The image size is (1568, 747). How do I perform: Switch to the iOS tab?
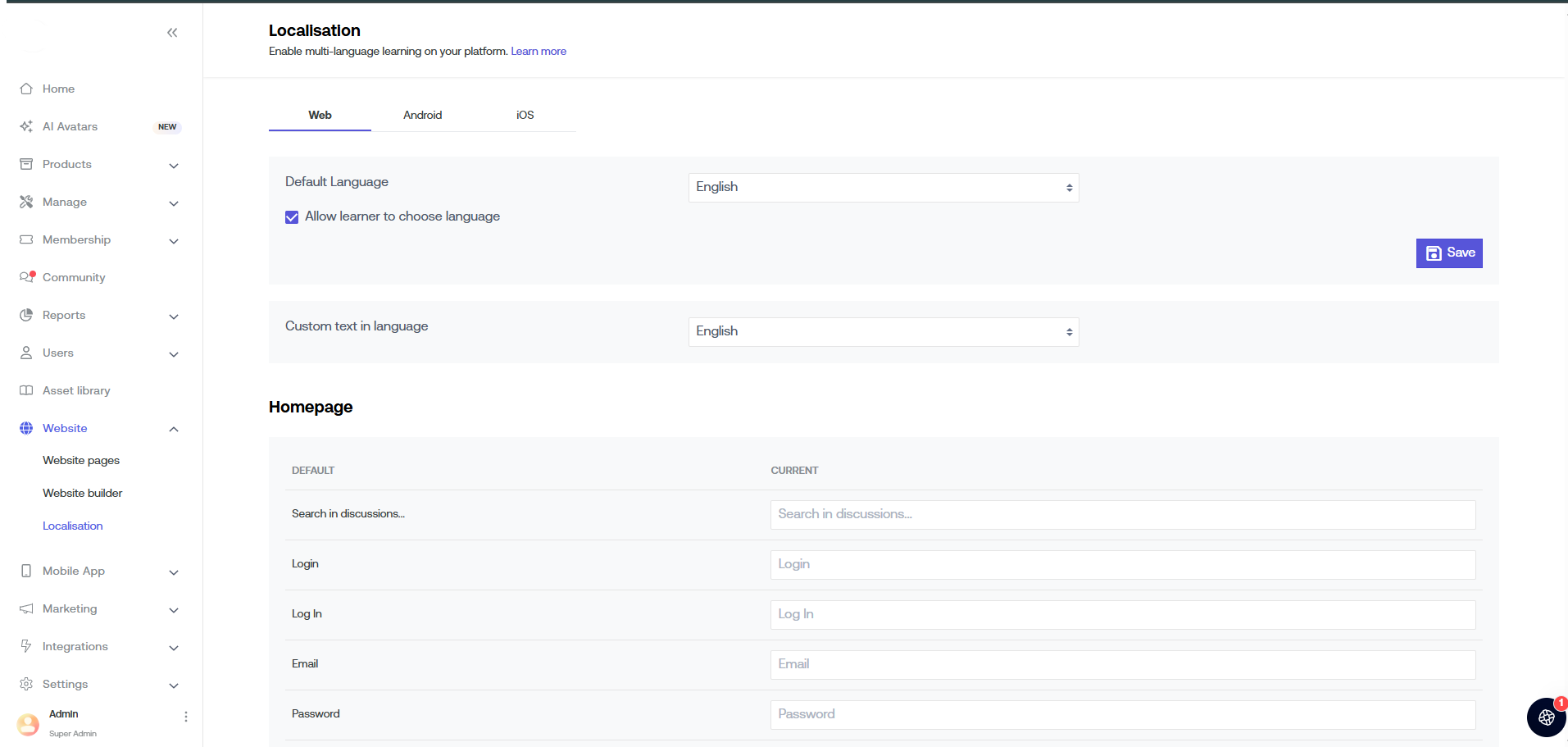(x=525, y=116)
